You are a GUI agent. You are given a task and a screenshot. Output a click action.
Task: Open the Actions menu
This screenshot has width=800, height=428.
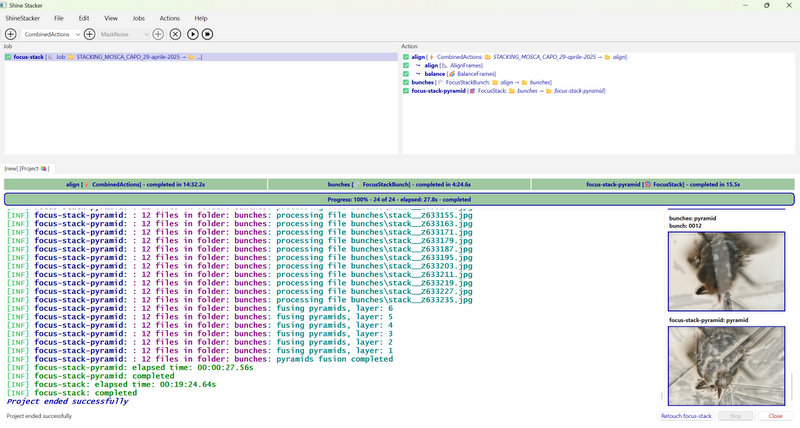pyautogui.click(x=170, y=18)
